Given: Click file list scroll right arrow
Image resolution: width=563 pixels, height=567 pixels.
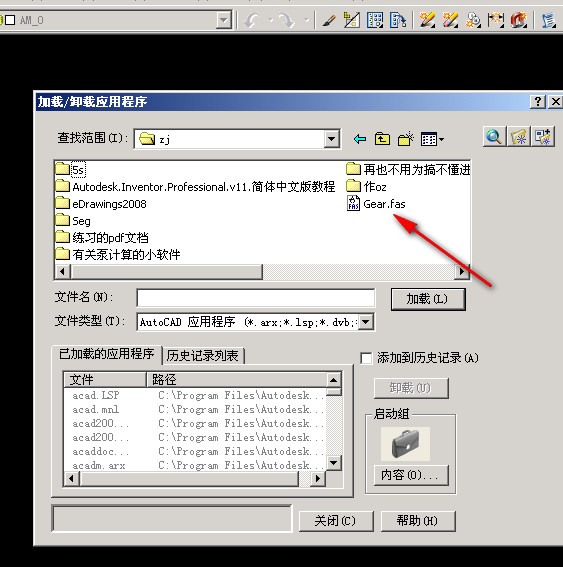Looking at the screenshot, I should pos(462,271).
